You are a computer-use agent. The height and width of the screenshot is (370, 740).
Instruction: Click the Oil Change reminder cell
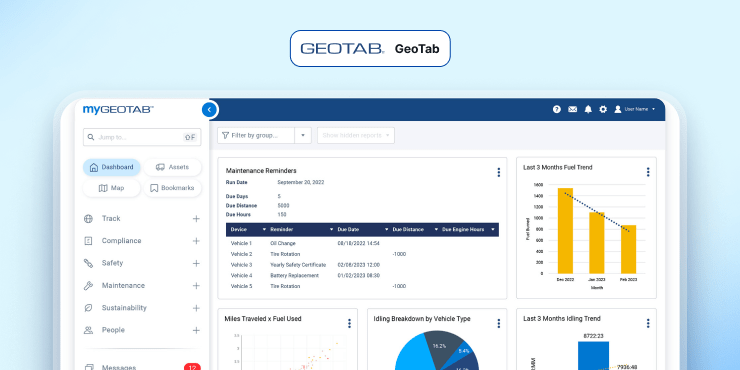coord(283,244)
